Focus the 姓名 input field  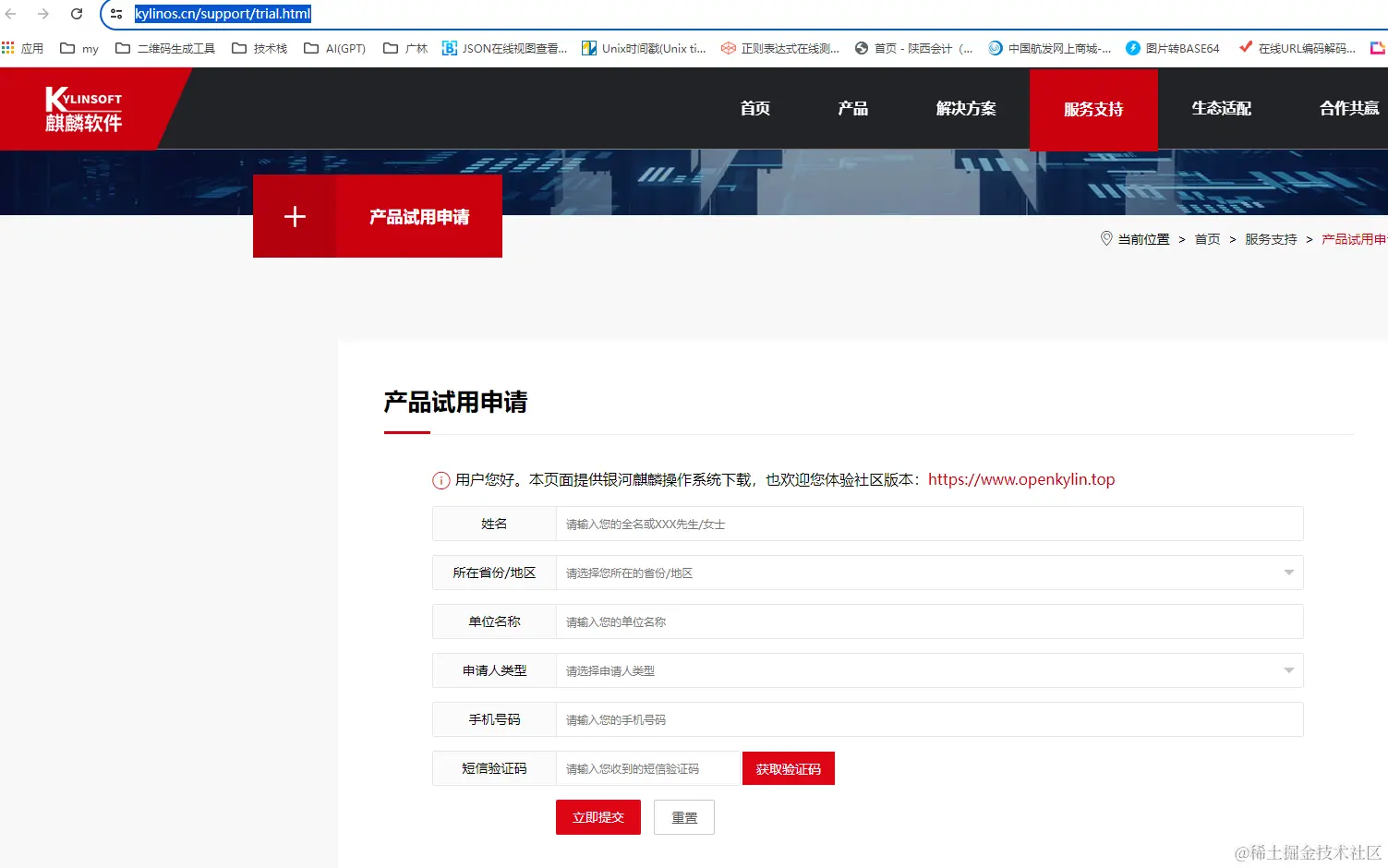[929, 524]
